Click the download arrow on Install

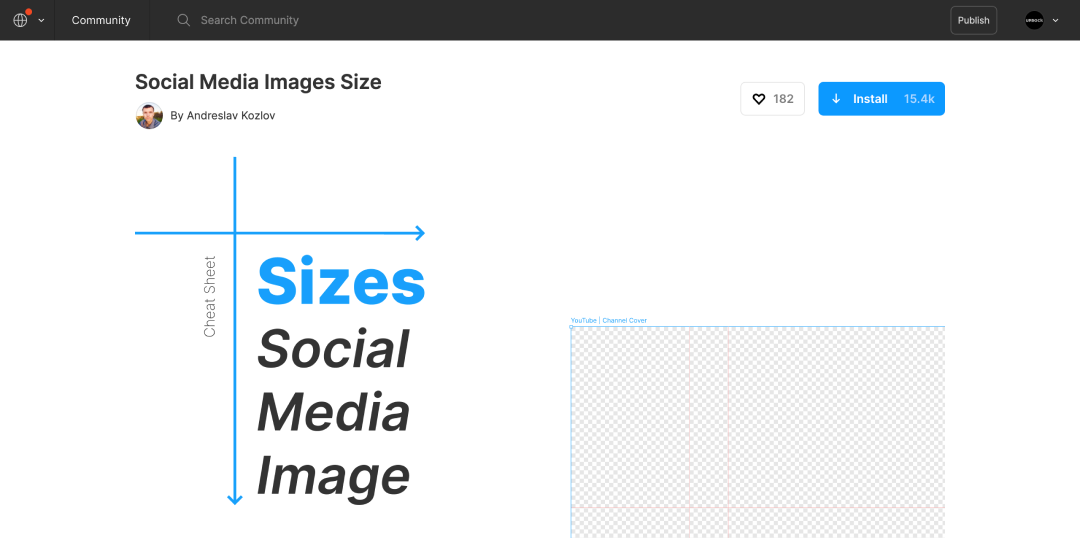pyautogui.click(x=836, y=99)
